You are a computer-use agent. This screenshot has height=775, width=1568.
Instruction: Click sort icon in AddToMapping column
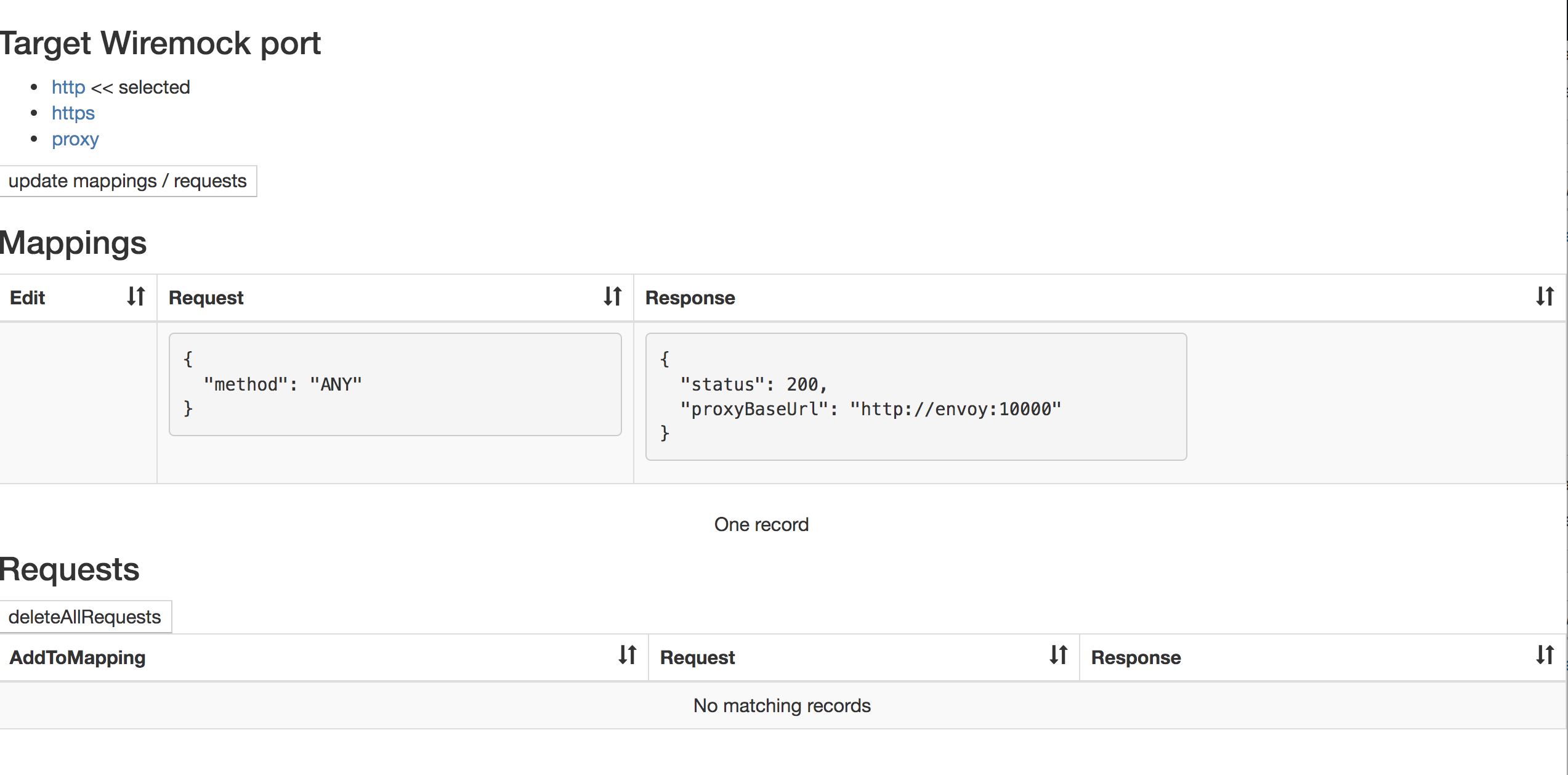pos(628,655)
